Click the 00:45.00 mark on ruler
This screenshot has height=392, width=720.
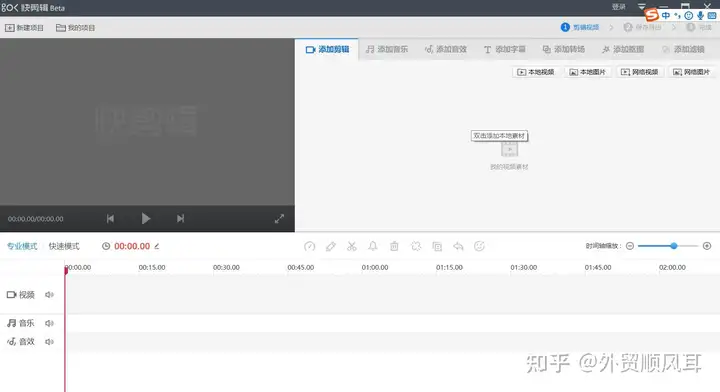pyautogui.click(x=301, y=268)
